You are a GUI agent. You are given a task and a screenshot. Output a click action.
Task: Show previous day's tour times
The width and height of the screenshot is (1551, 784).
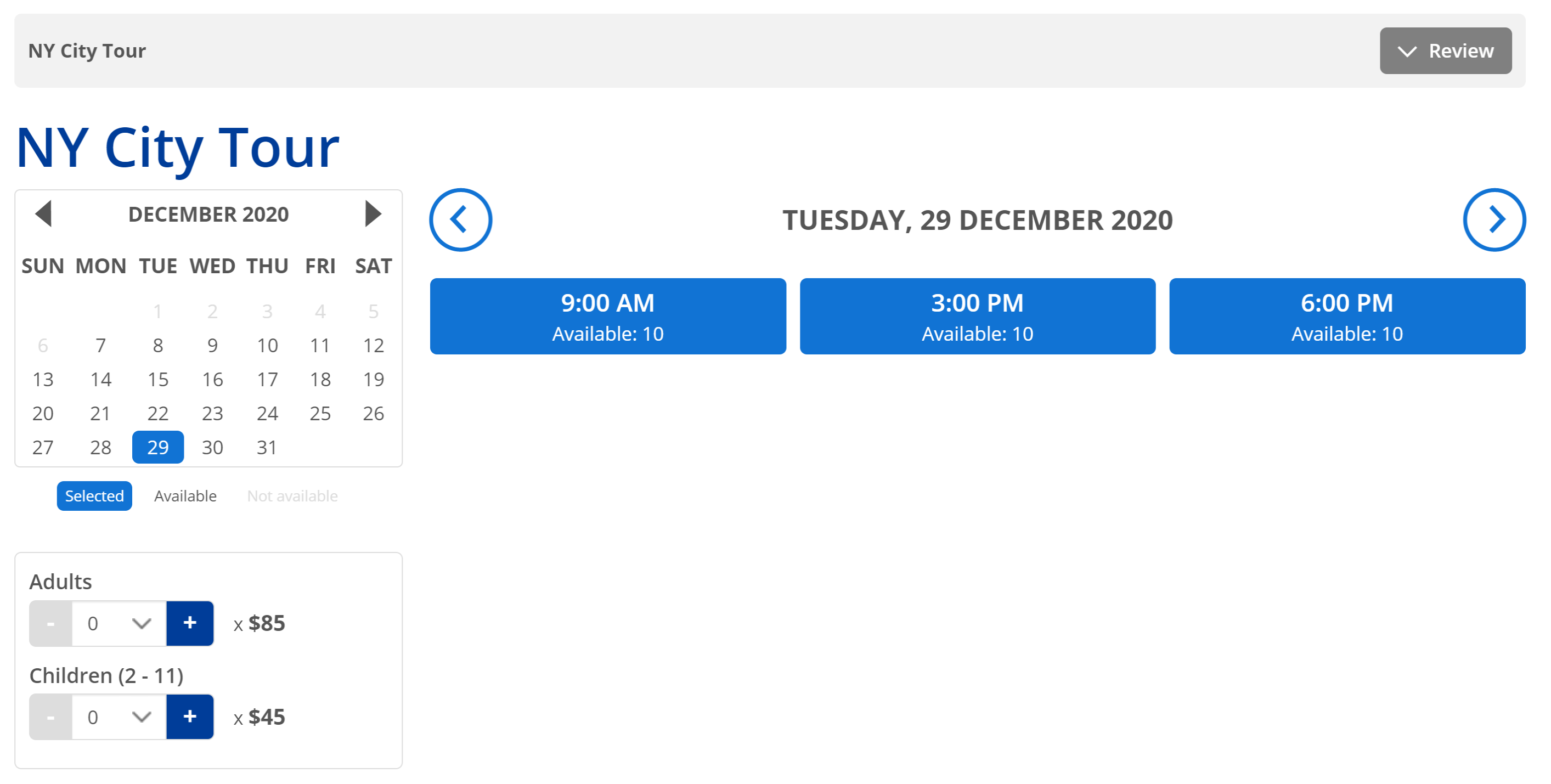(461, 220)
